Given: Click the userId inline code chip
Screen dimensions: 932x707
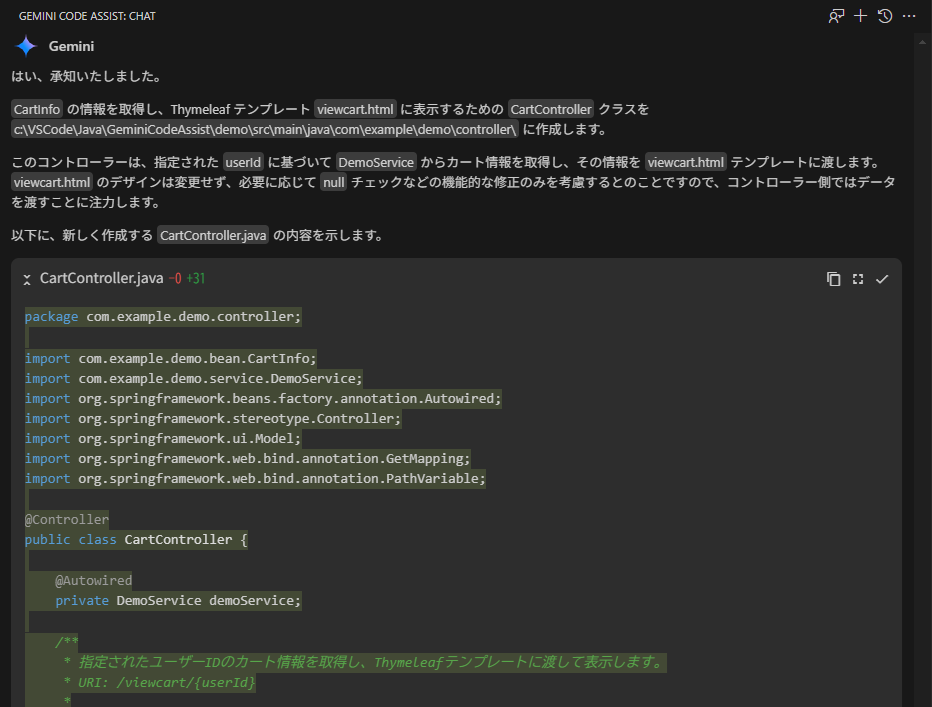Looking at the screenshot, I should (243, 162).
